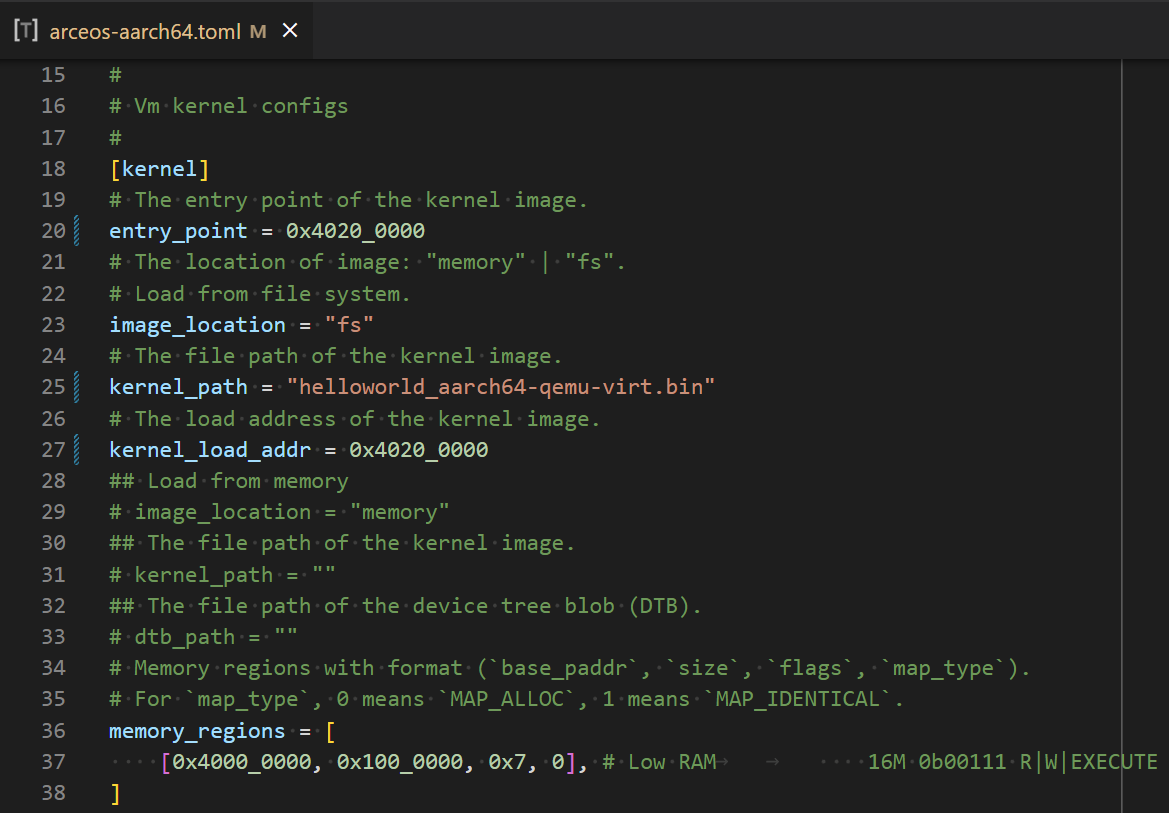This screenshot has width=1169, height=813.
Task: Click the "Low RAM" comment on line 37
Action: click(x=660, y=762)
